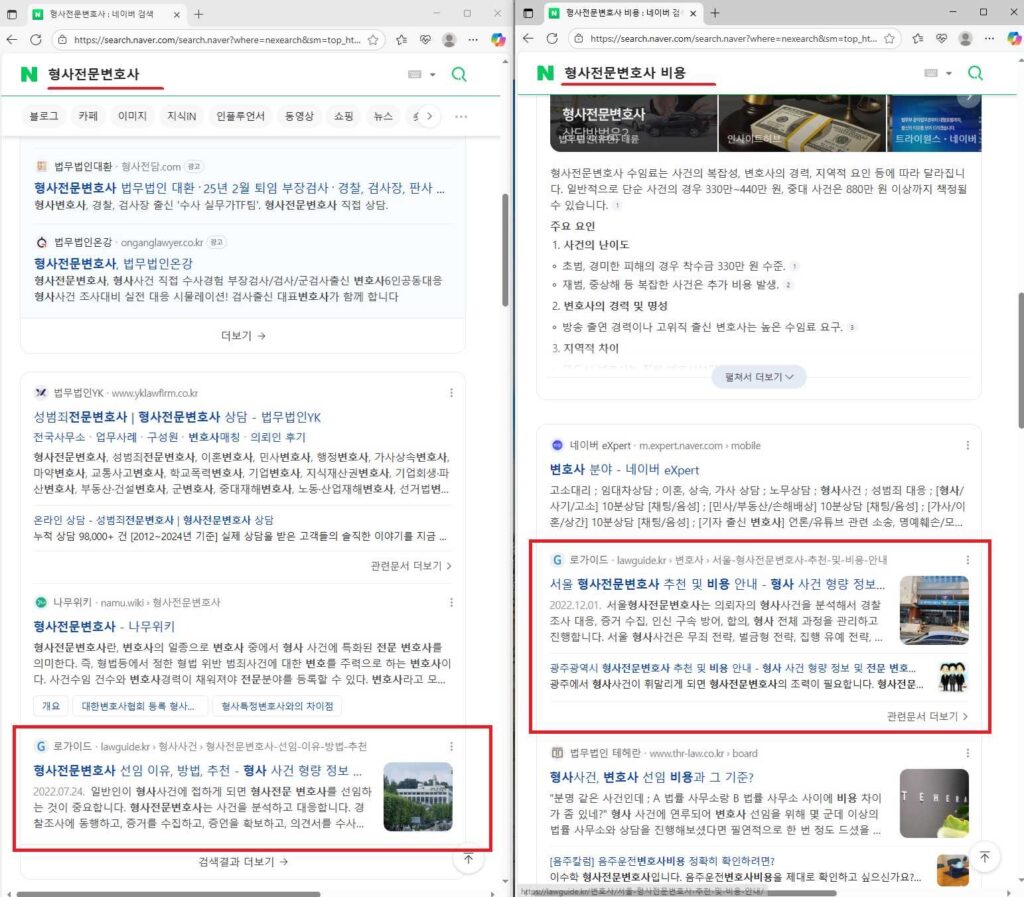The height and width of the screenshot is (897, 1024).
Task: Open the three-dot tab options next to search tabs
Action: [x=461, y=116]
